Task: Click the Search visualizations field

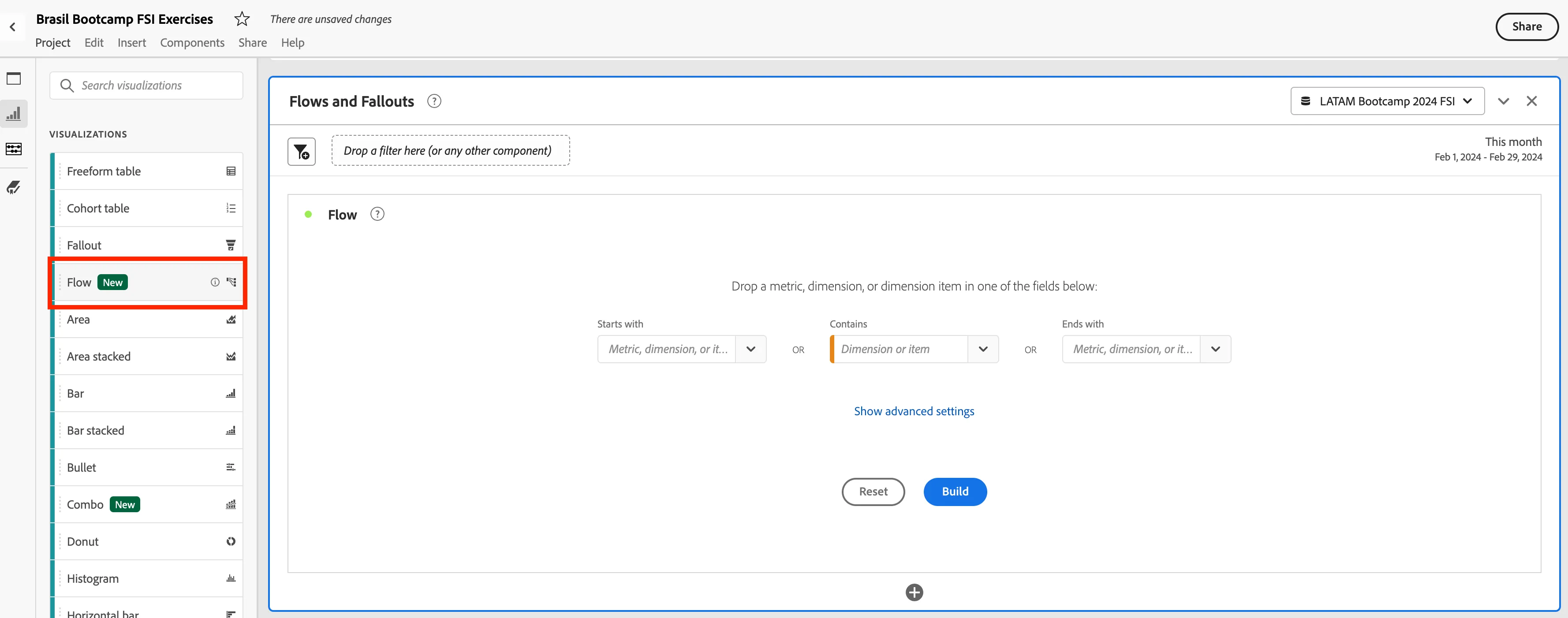Action: (146, 86)
